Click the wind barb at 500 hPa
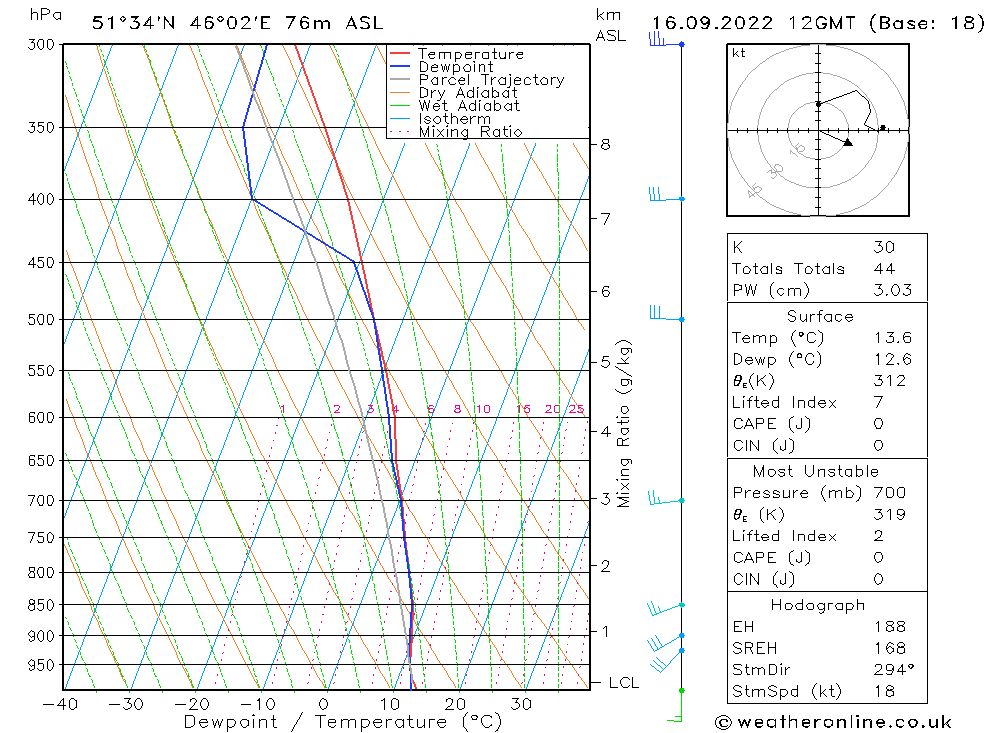The width and height of the screenshot is (1000, 733). 666,313
